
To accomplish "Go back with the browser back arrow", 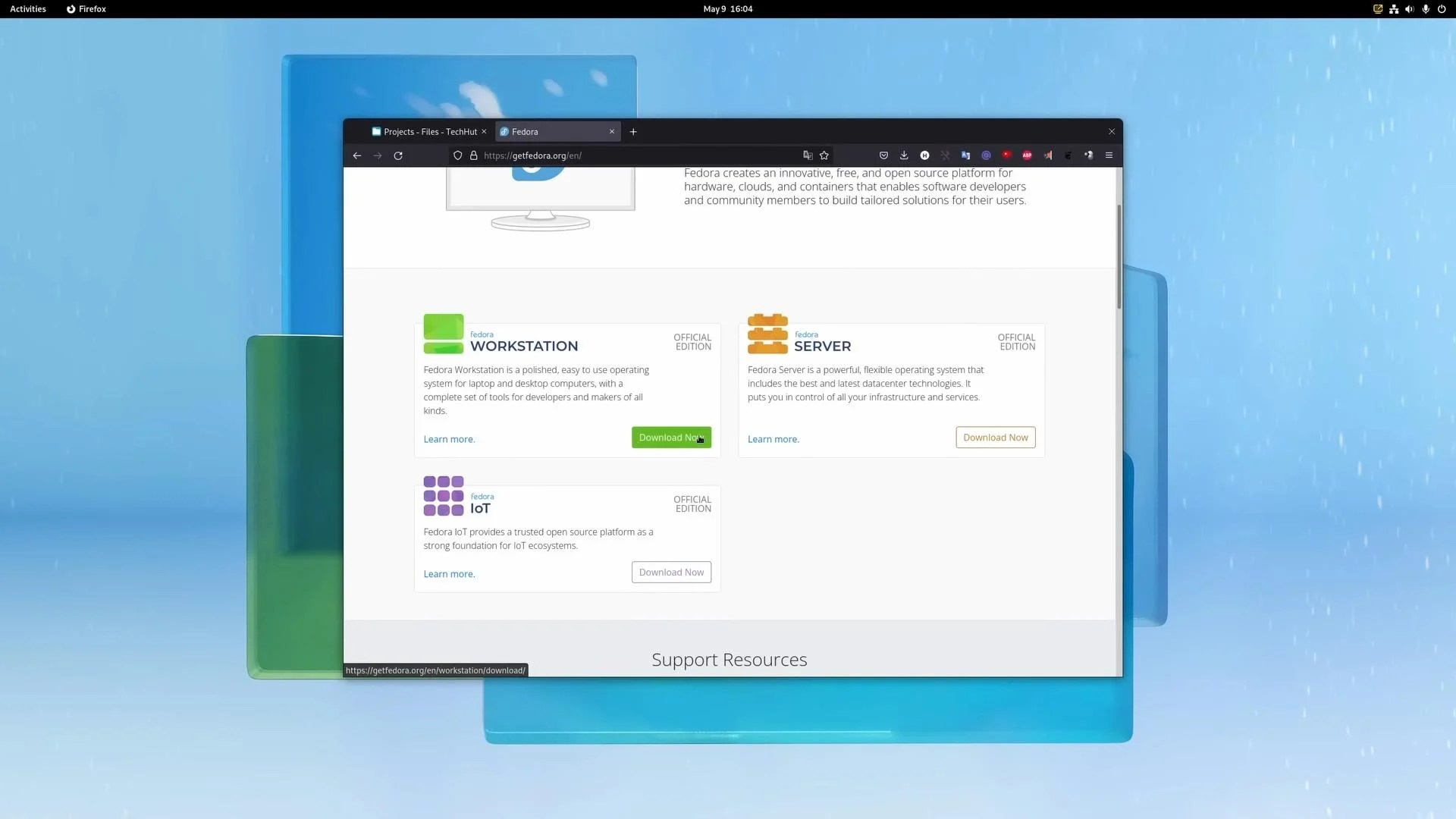I will point(357,155).
